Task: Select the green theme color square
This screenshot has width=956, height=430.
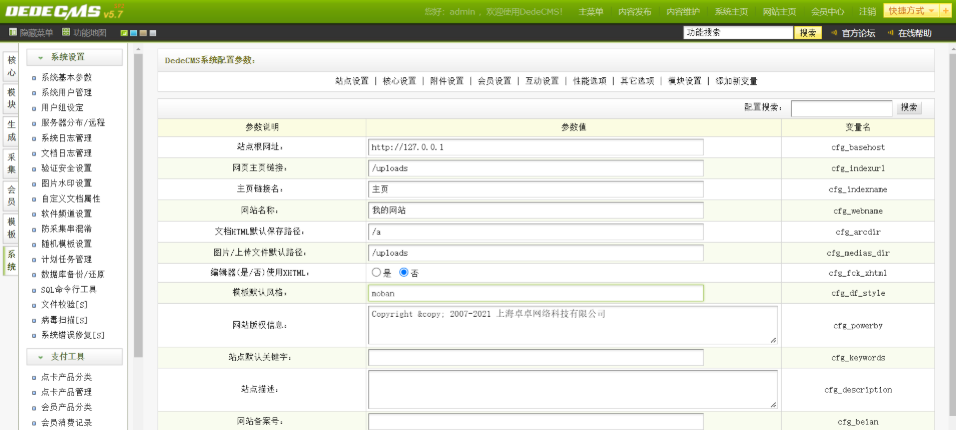Action: click(x=123, y=33)
